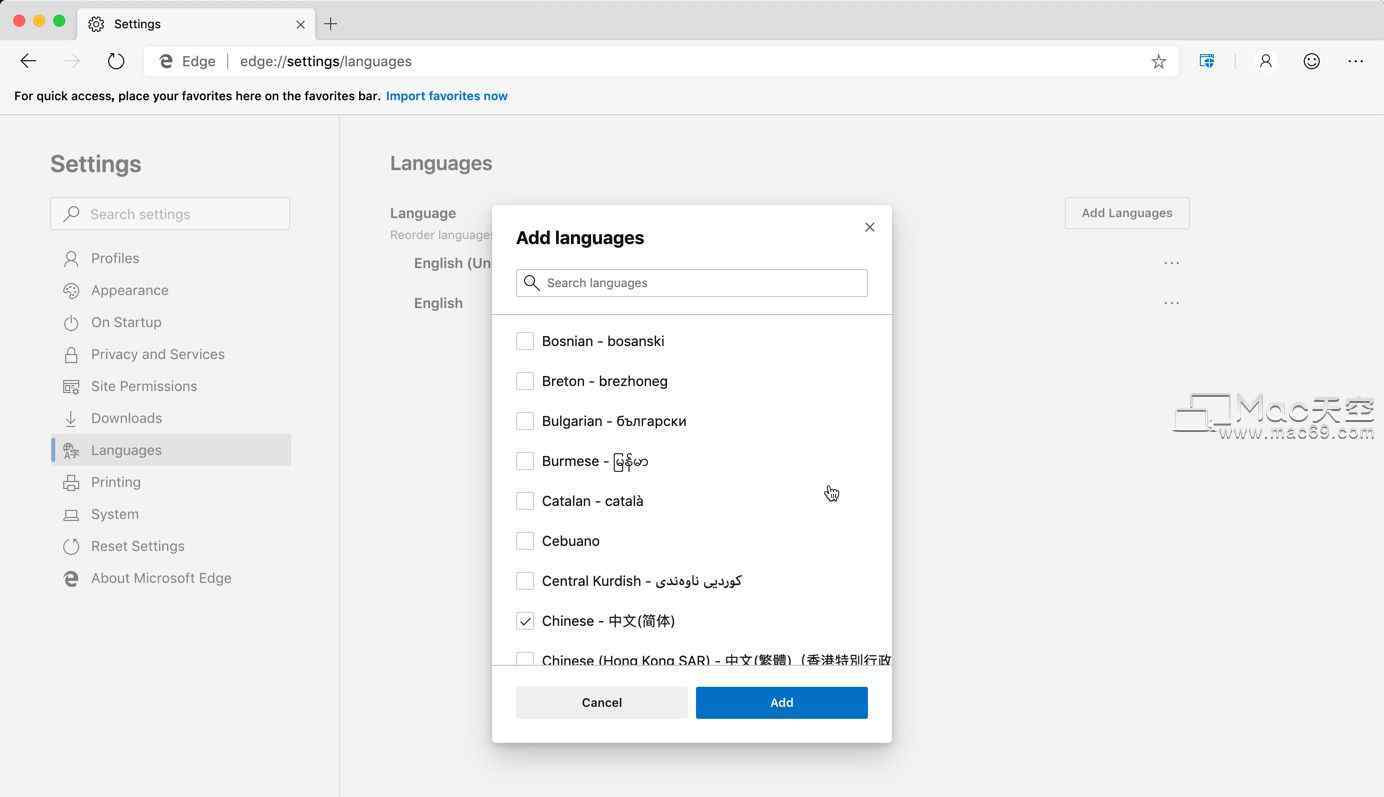
Task: Click the blue Add button
Action: (781, 702)
